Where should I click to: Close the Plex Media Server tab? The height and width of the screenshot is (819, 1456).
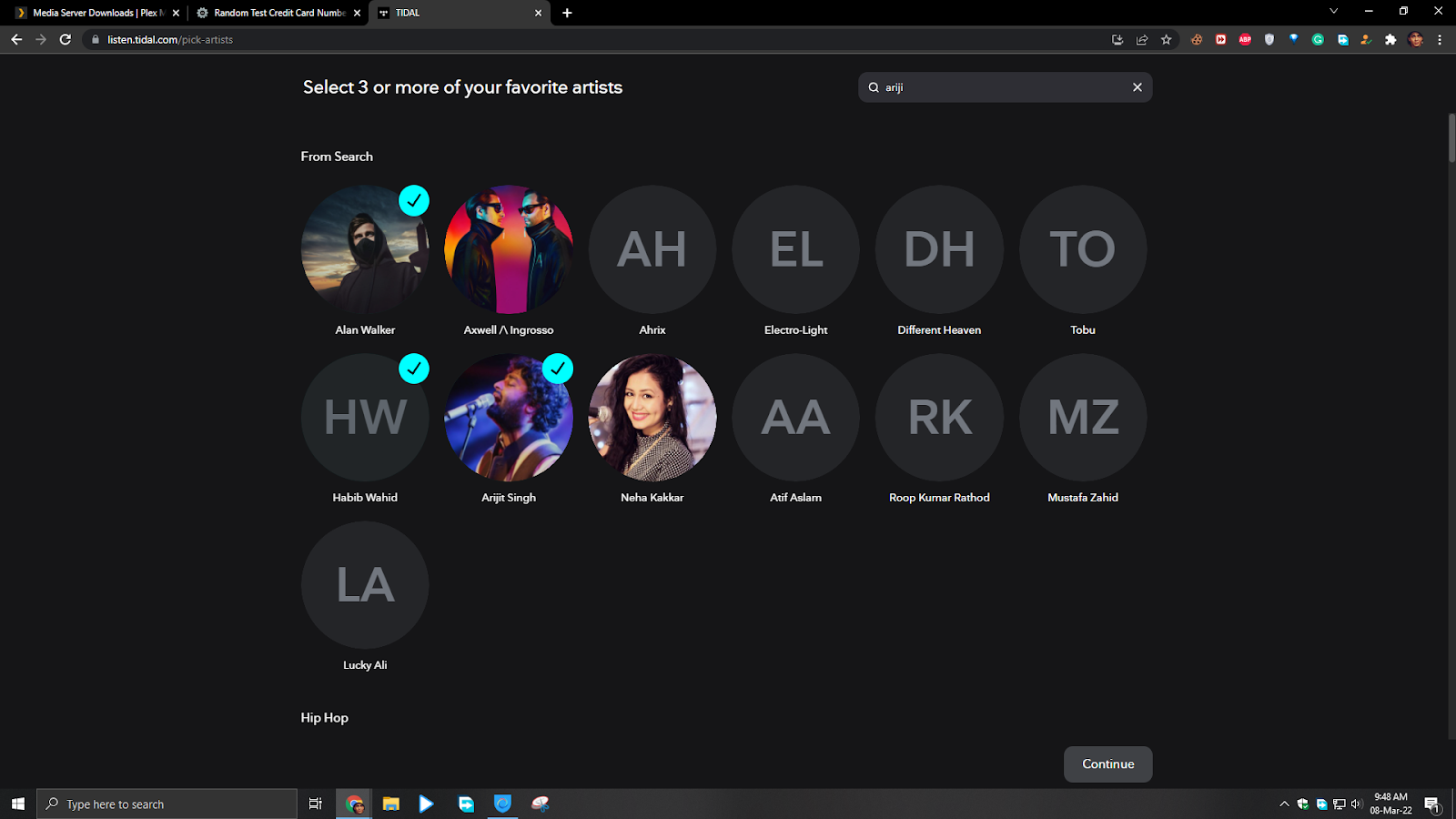176,13
